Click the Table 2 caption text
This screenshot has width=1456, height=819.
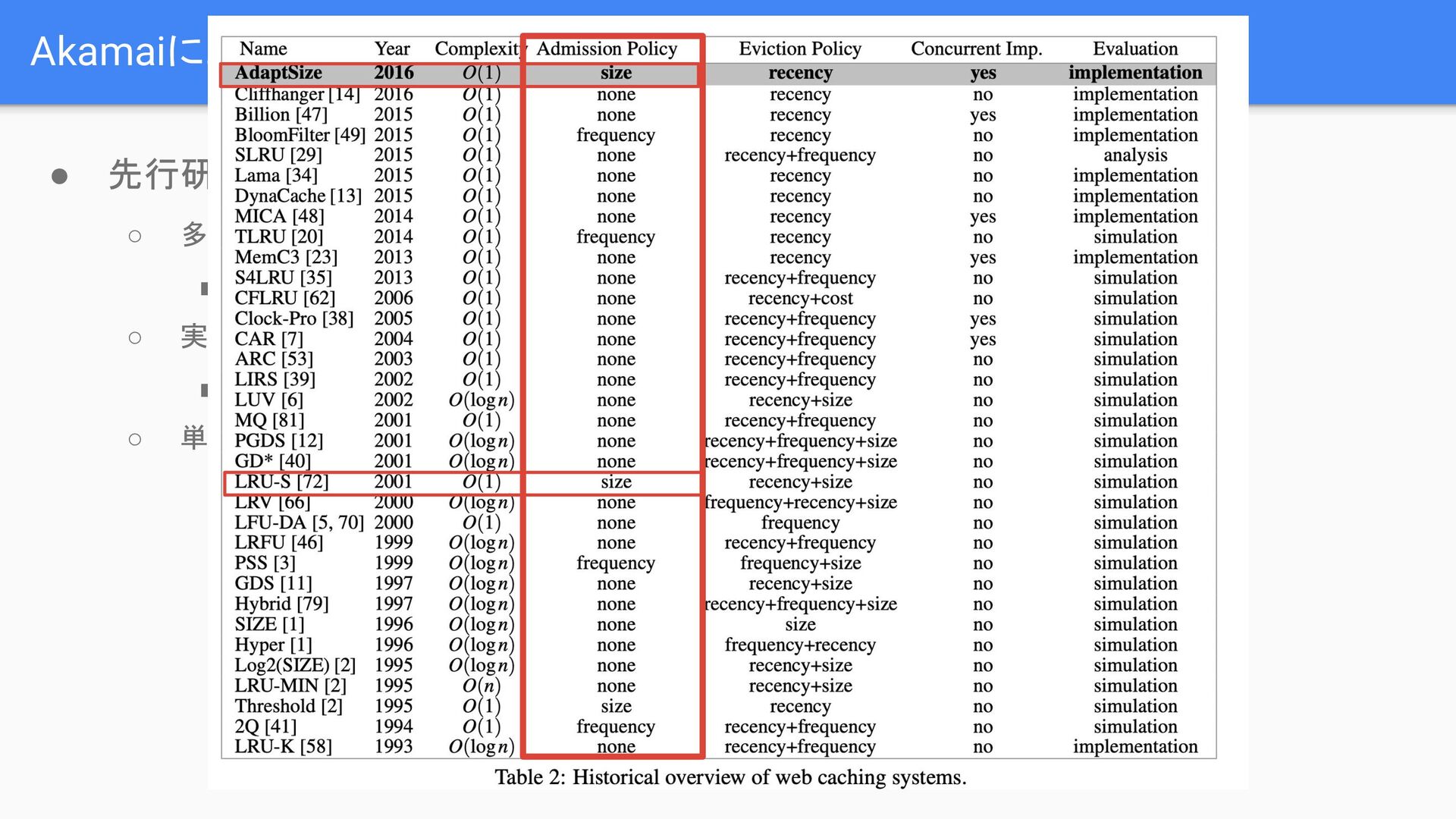click(x=730, y=777)
